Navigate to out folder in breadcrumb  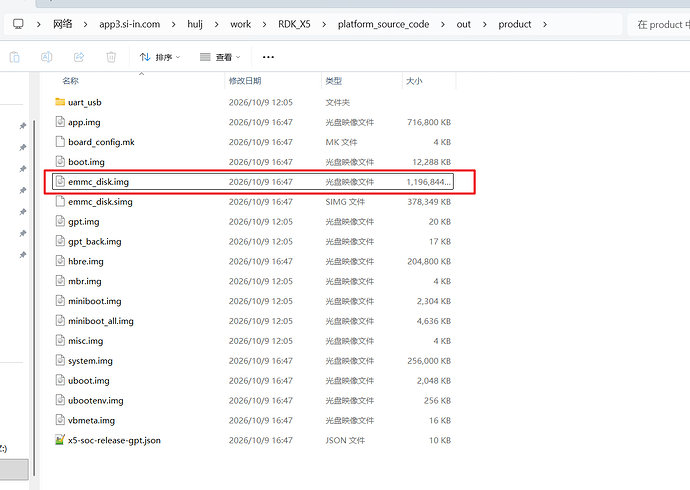point(463,24)
